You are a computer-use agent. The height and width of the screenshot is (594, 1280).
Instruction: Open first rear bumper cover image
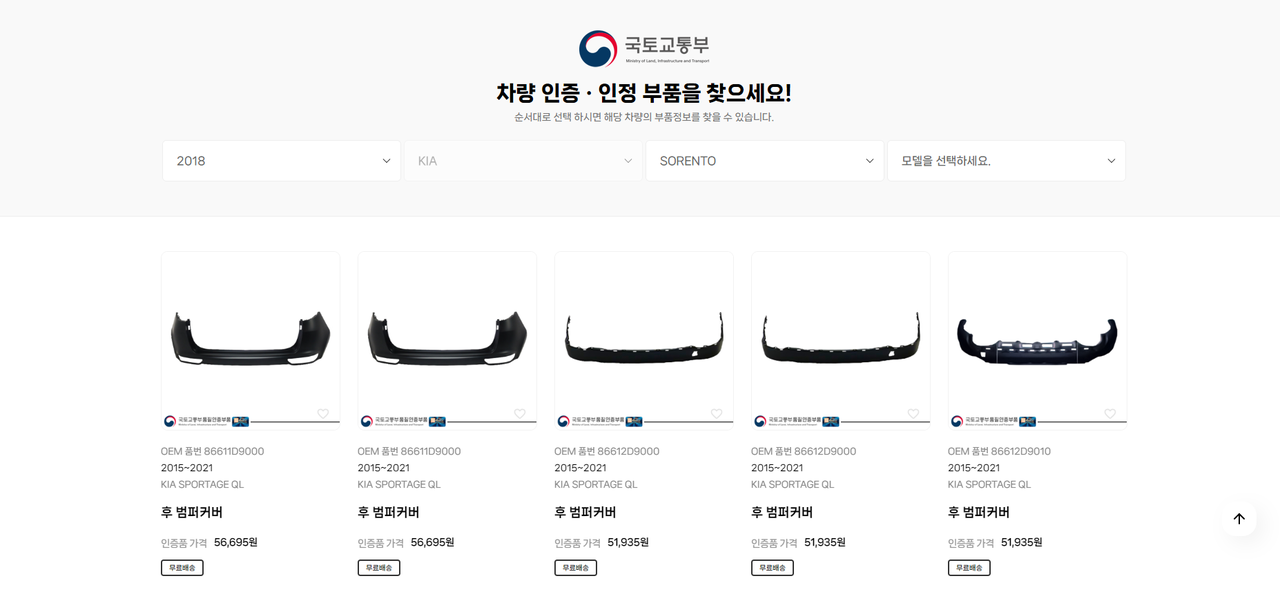[250, 338]
